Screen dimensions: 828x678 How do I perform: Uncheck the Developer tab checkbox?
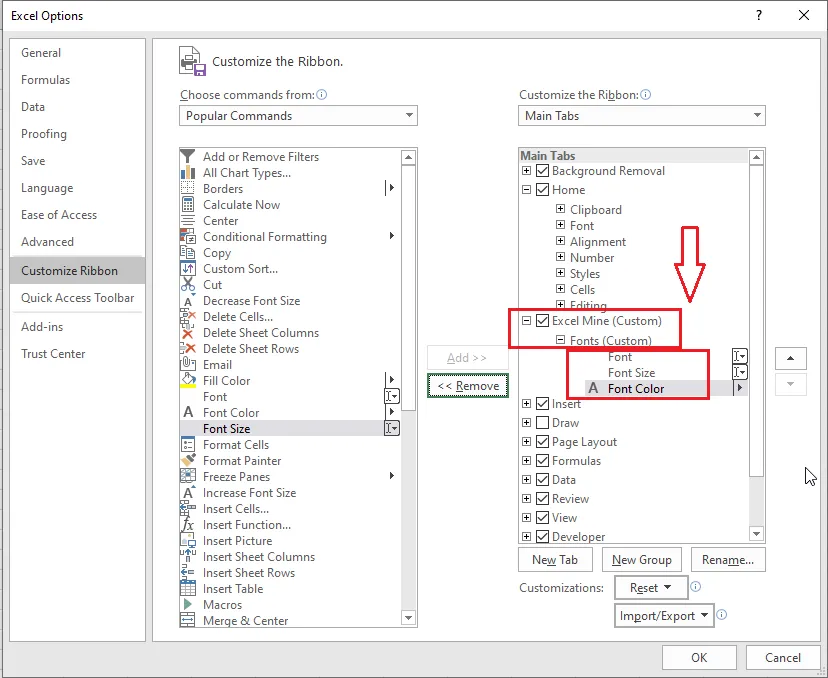(x=542, y=536)
